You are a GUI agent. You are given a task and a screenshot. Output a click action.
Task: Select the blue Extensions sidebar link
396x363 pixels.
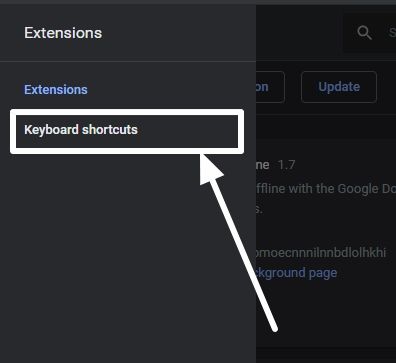pos(56,90)
